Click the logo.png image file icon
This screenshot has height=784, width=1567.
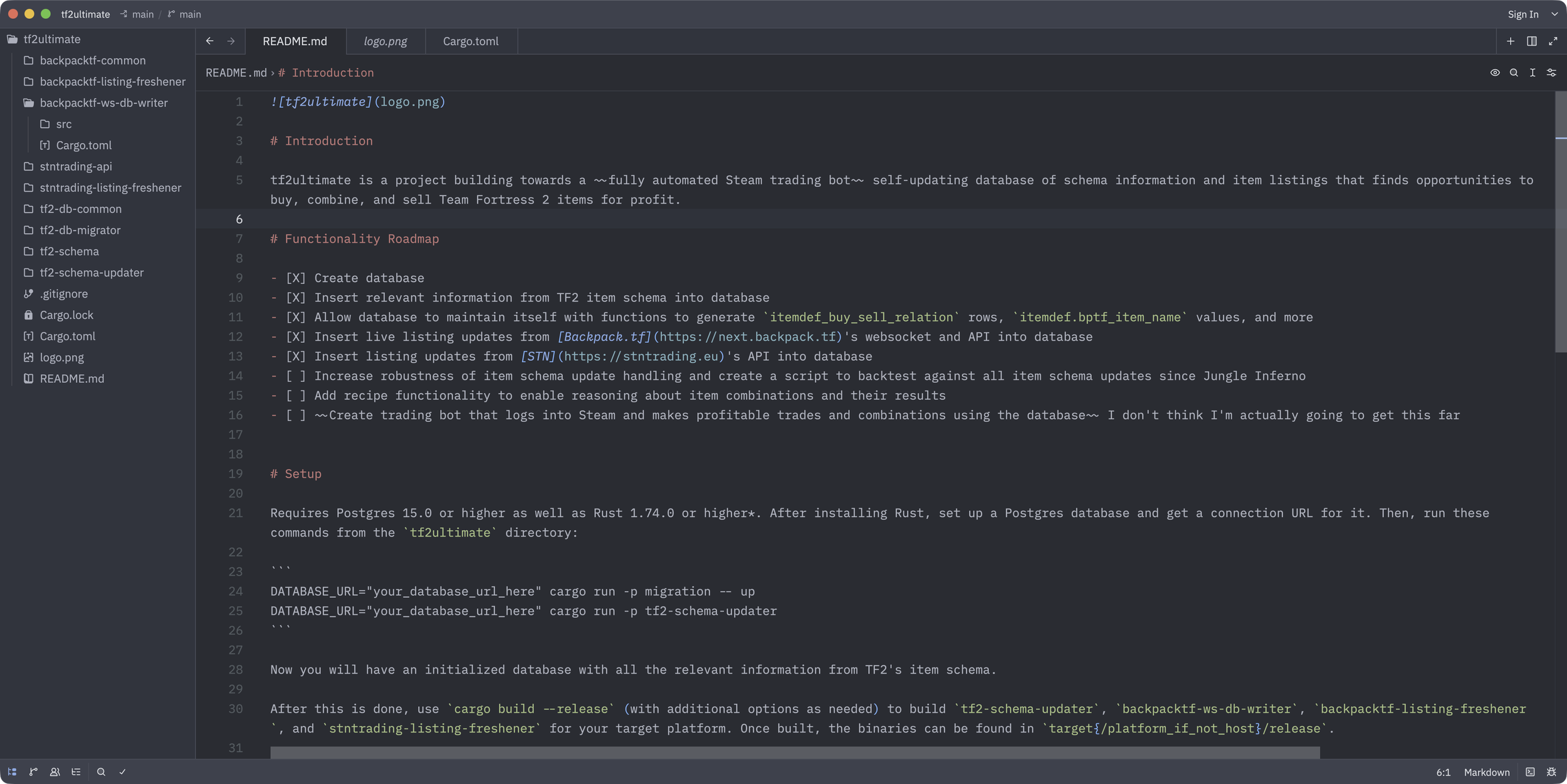tap(28, 357)
